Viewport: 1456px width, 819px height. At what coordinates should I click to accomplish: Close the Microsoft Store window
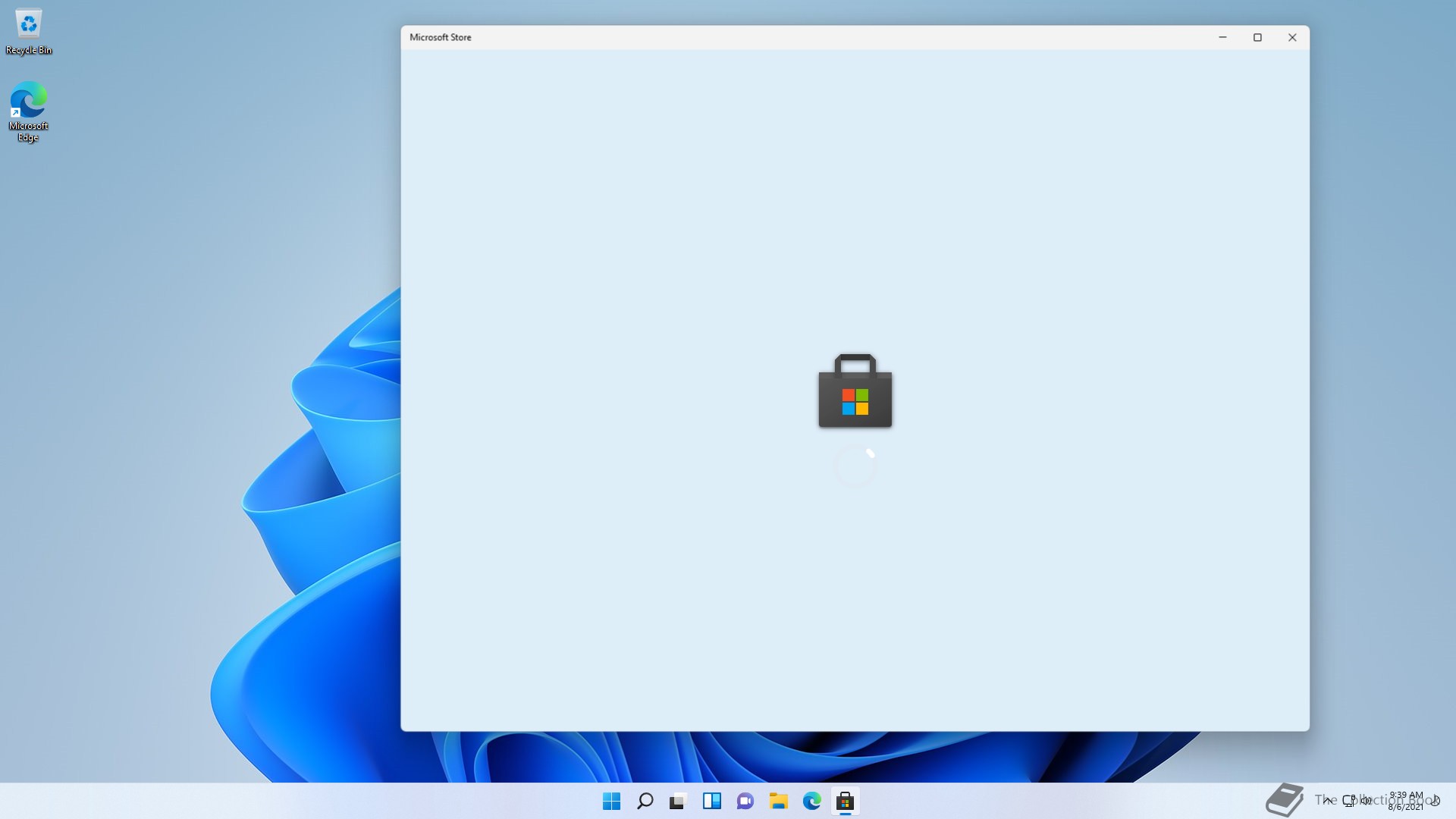(1292, 37)
